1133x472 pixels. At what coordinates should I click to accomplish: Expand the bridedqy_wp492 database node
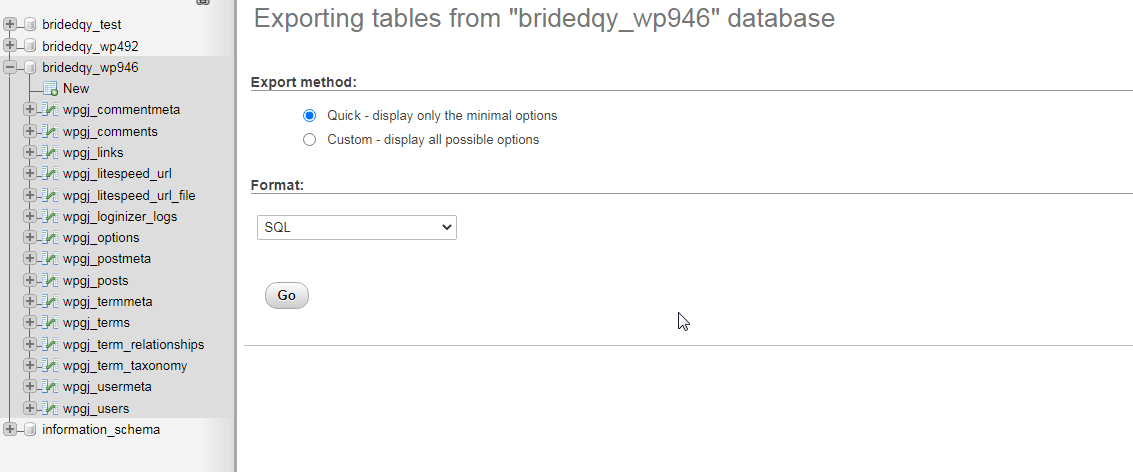(10, 46)
